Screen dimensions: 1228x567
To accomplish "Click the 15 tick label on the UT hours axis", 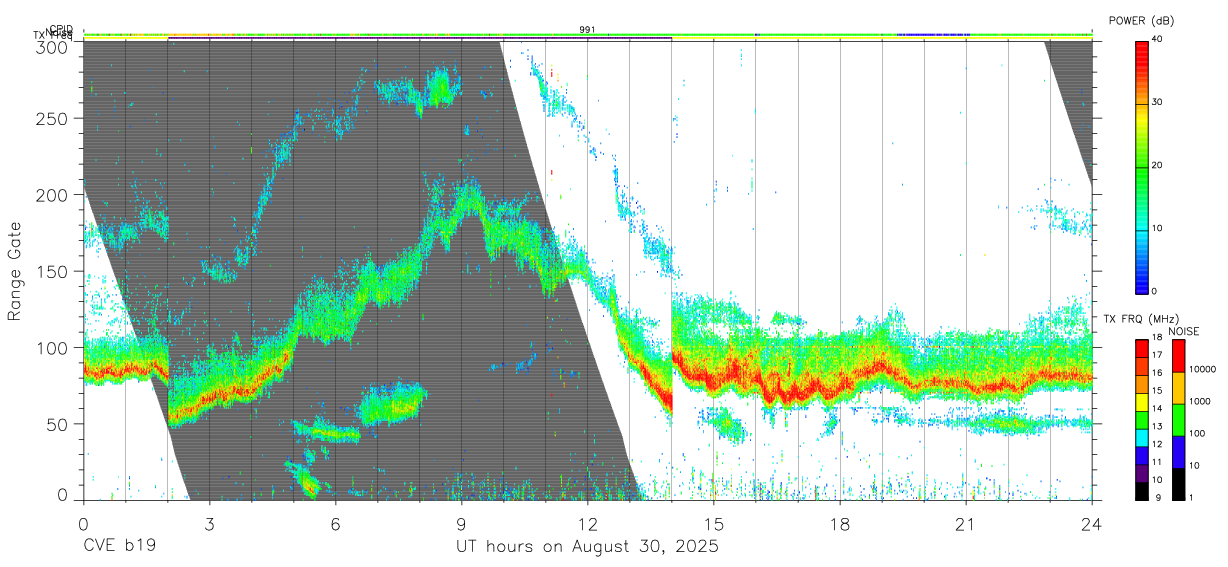I will pos(714,523).
